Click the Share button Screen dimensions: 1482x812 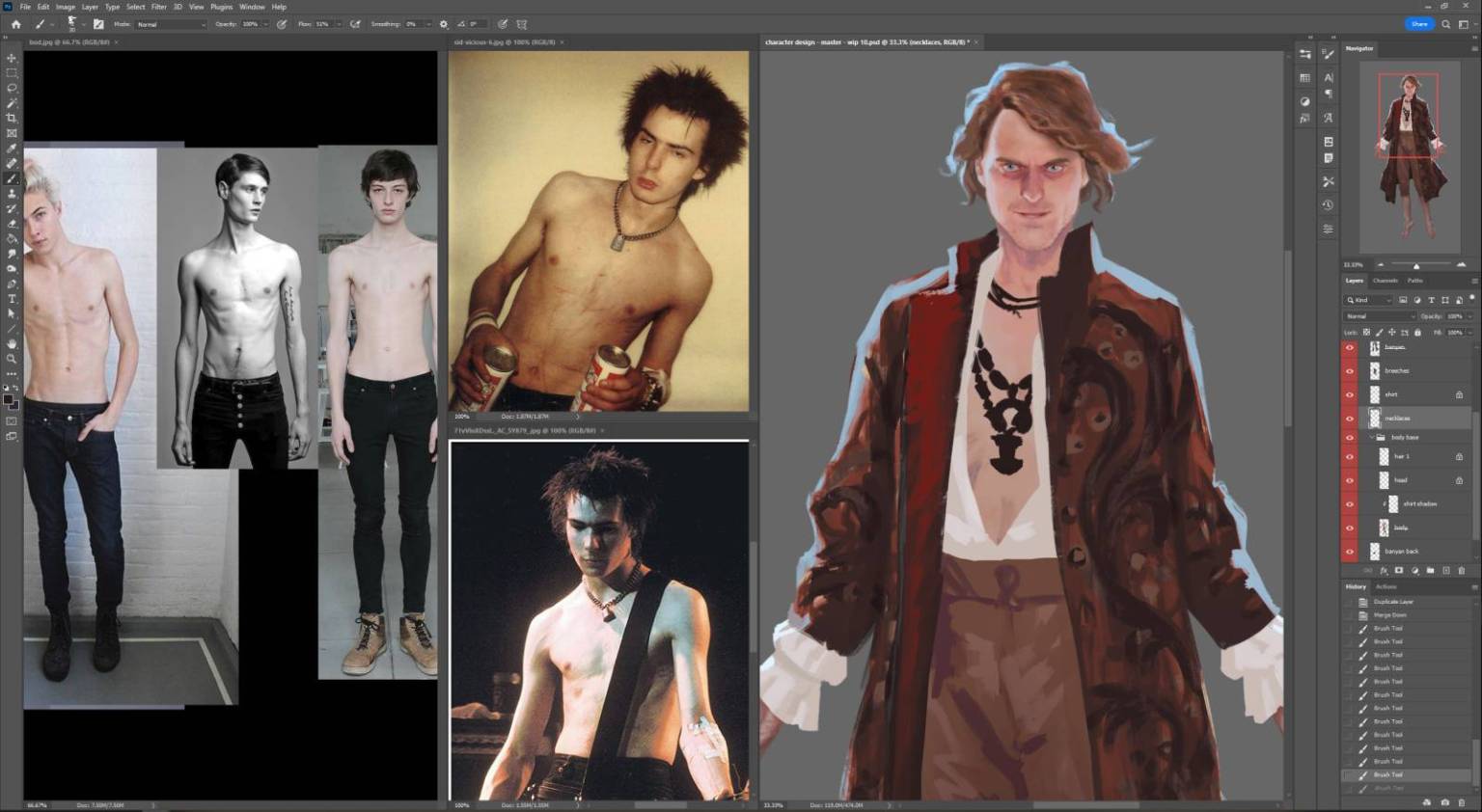(x=1418, y=24)
